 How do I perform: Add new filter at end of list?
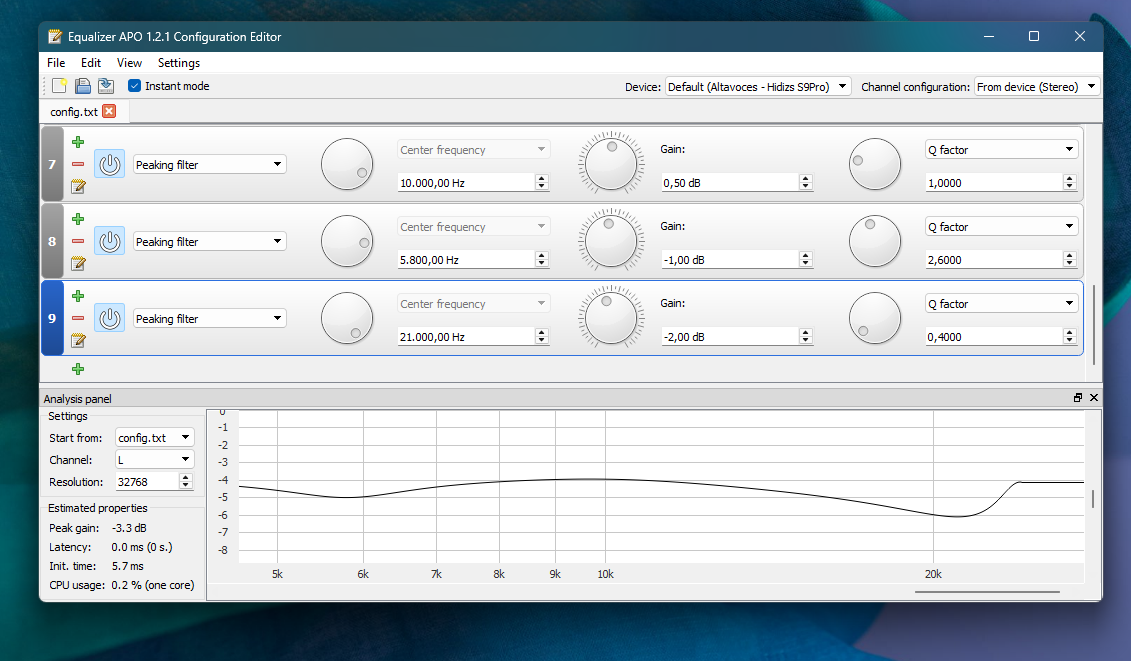pos(78,369)
